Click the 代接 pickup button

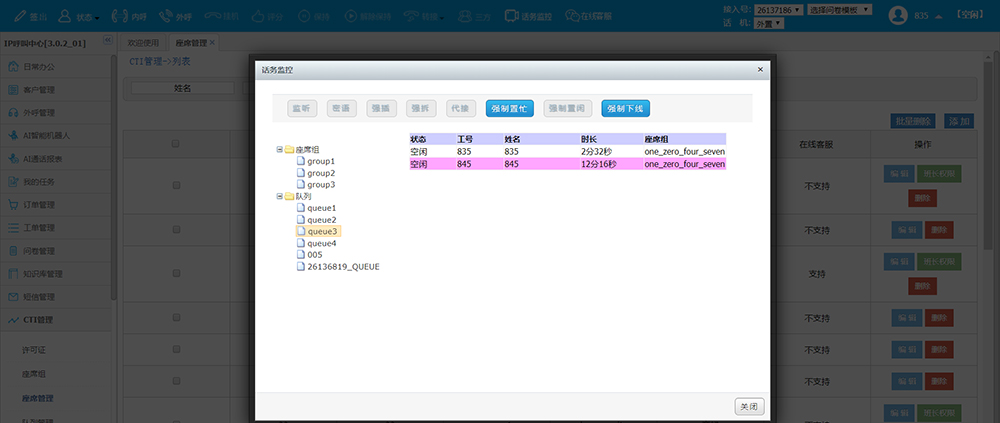click(460, 108)
